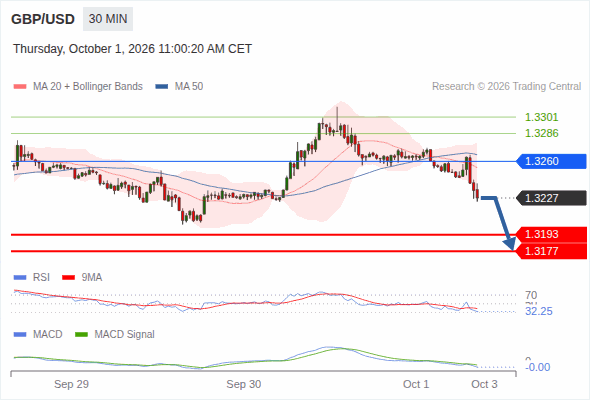Click the pink MA 20 Bollinger legend swatch
This screenshot has width=590, height=400.
click(20, 87)
